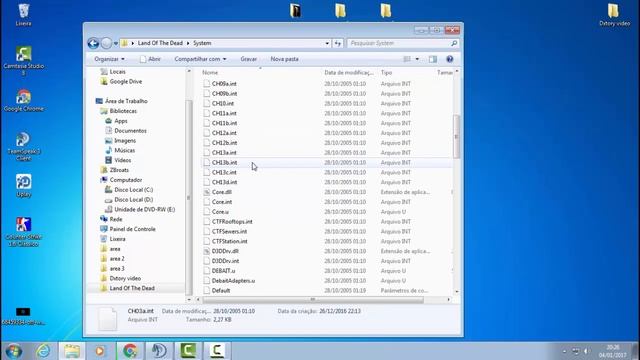Screen dimensions: 640x360
Task: Select the file CH10.int
Action: [x=223, y=103]
